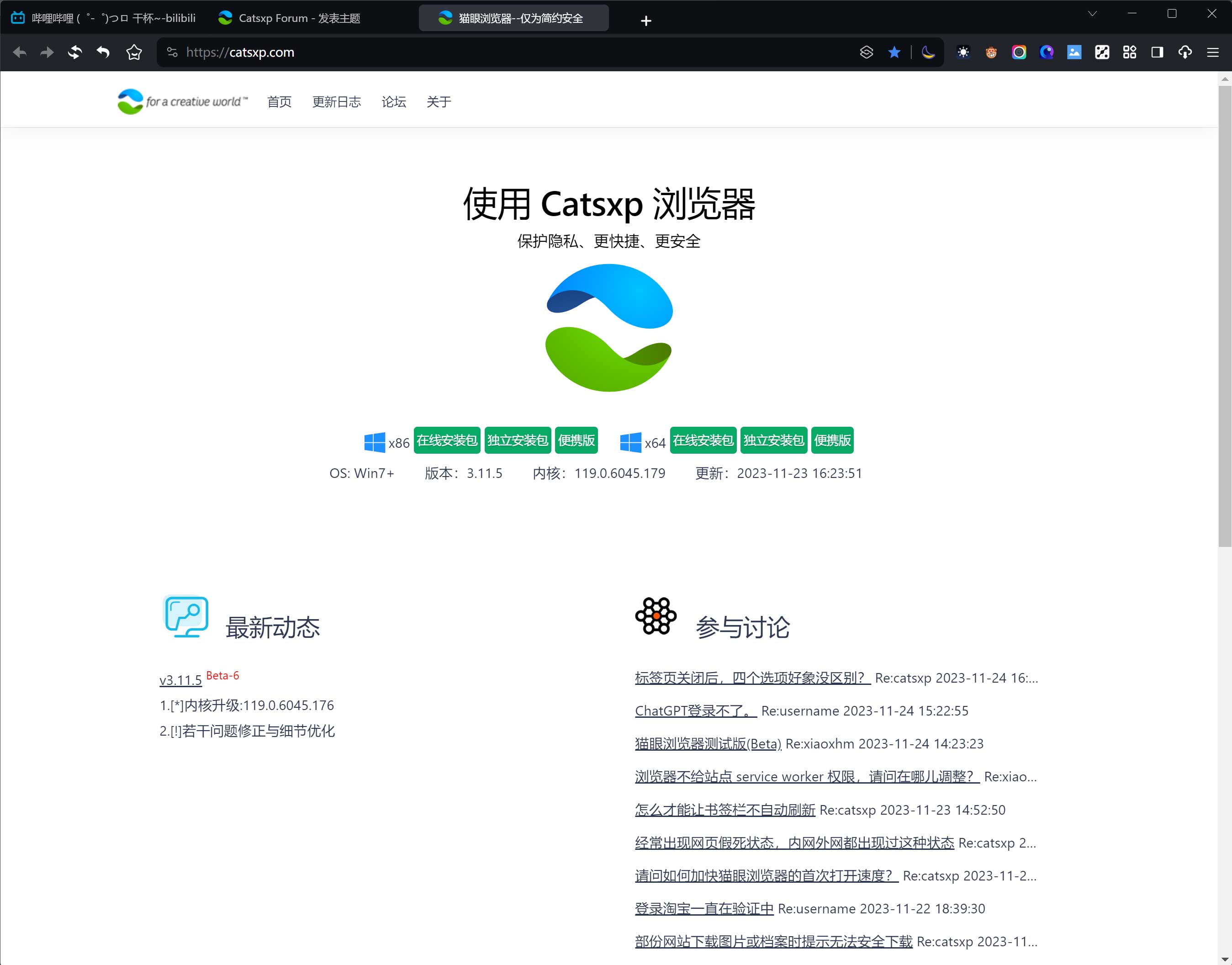Toggle the side panel icon
Image resolution: width=1232 pixels, height=965 pixels.
click(1158, 53)
